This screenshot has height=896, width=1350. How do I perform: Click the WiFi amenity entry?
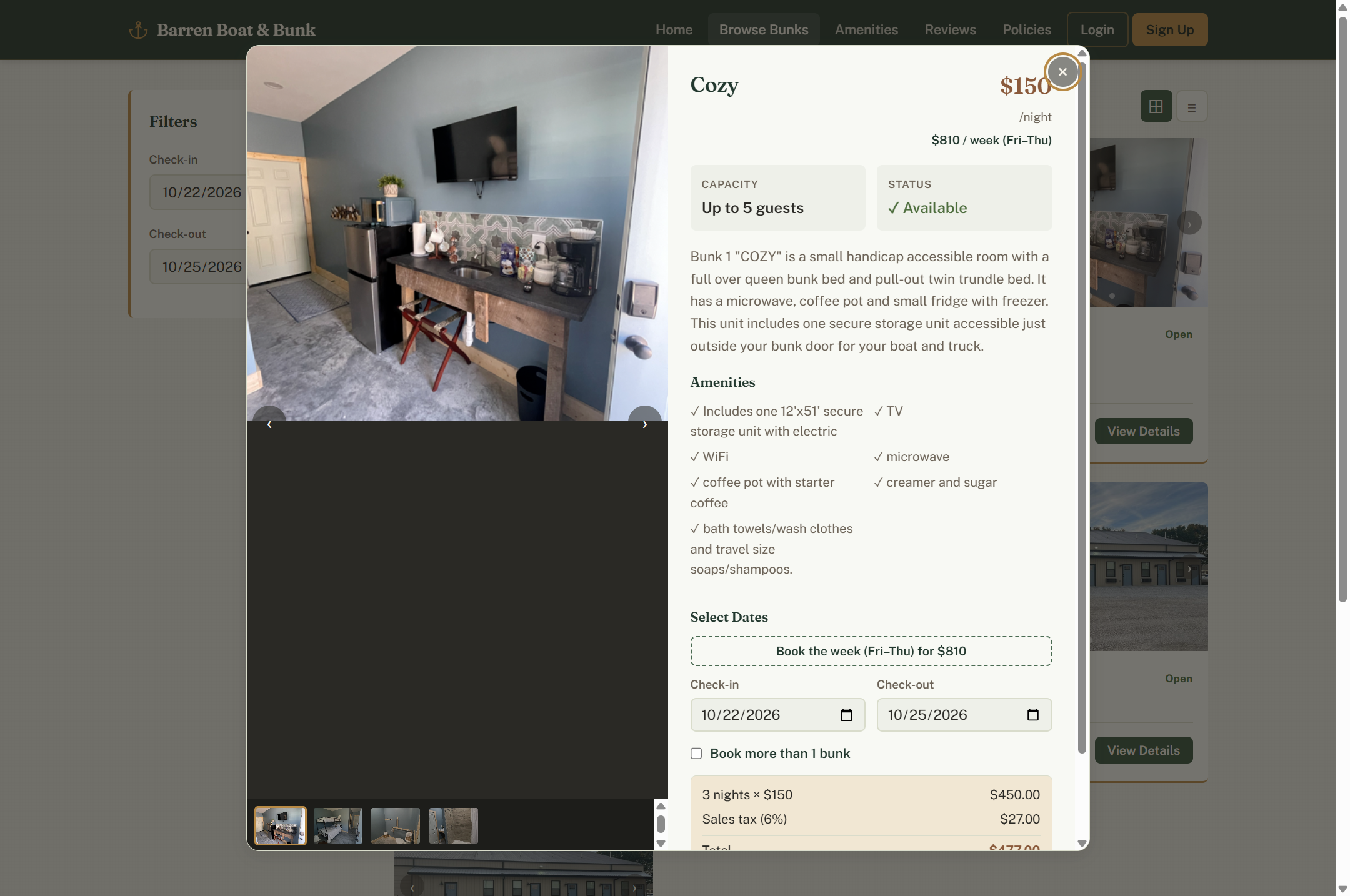(x=709, y=457)
